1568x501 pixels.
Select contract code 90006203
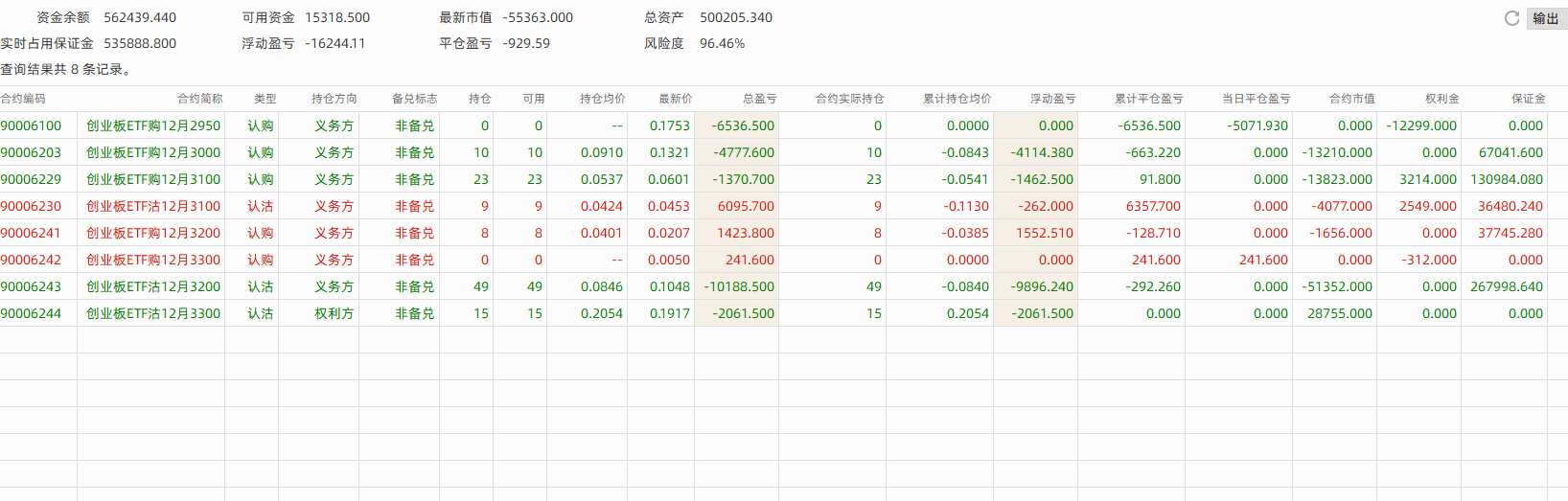pos(31,152)
